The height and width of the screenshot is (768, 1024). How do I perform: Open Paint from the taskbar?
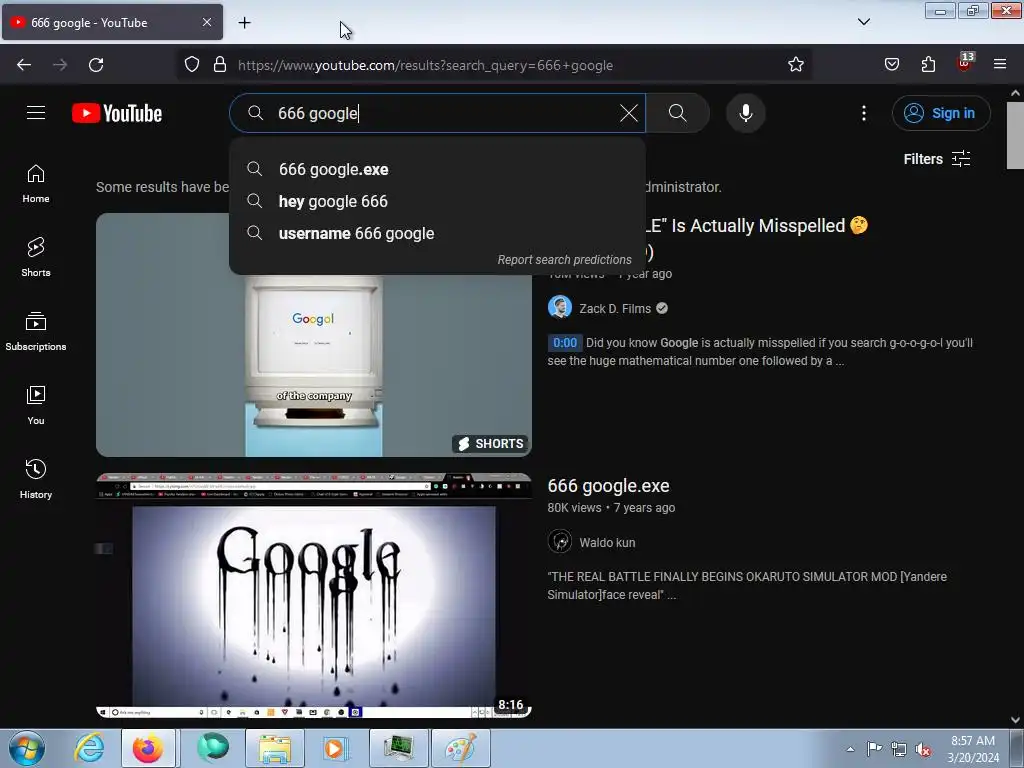pos(461,748)
